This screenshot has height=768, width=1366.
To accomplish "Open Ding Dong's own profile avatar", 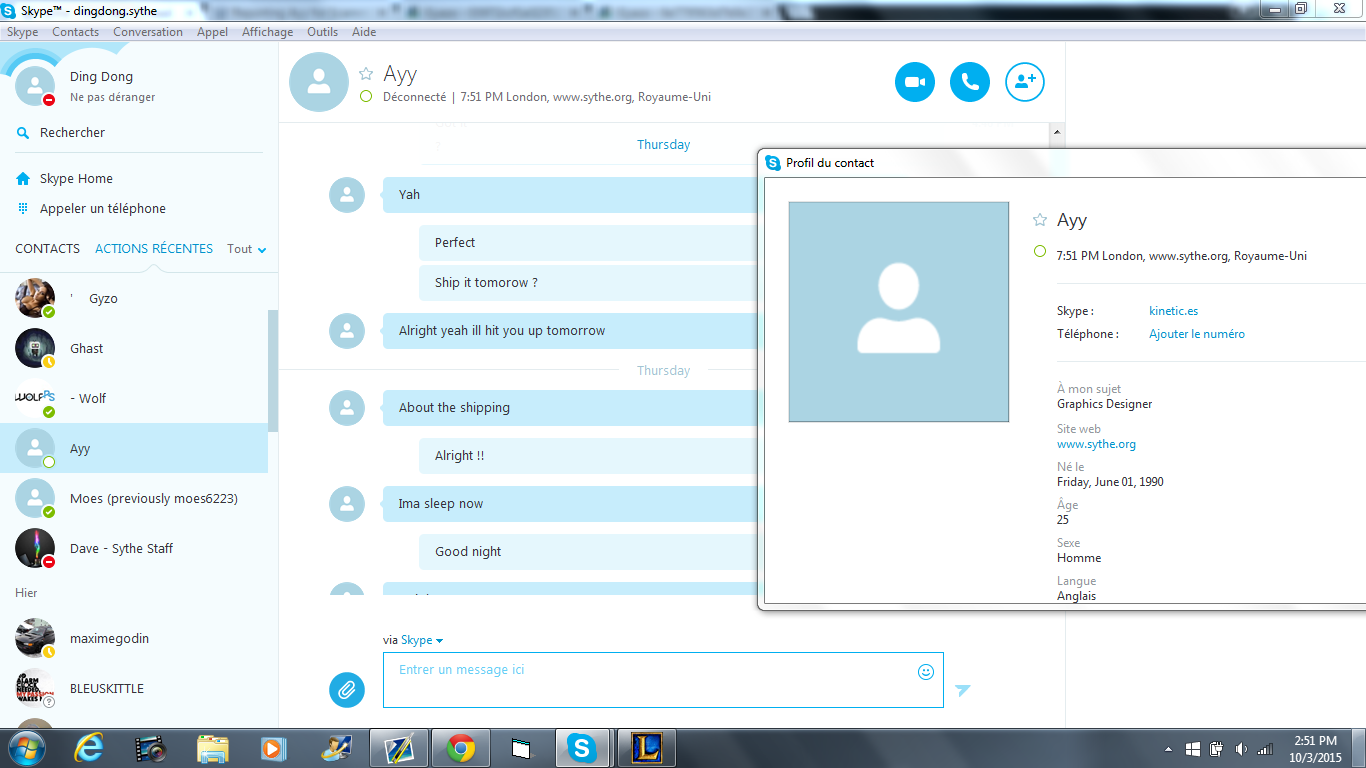I will (35, 86).
